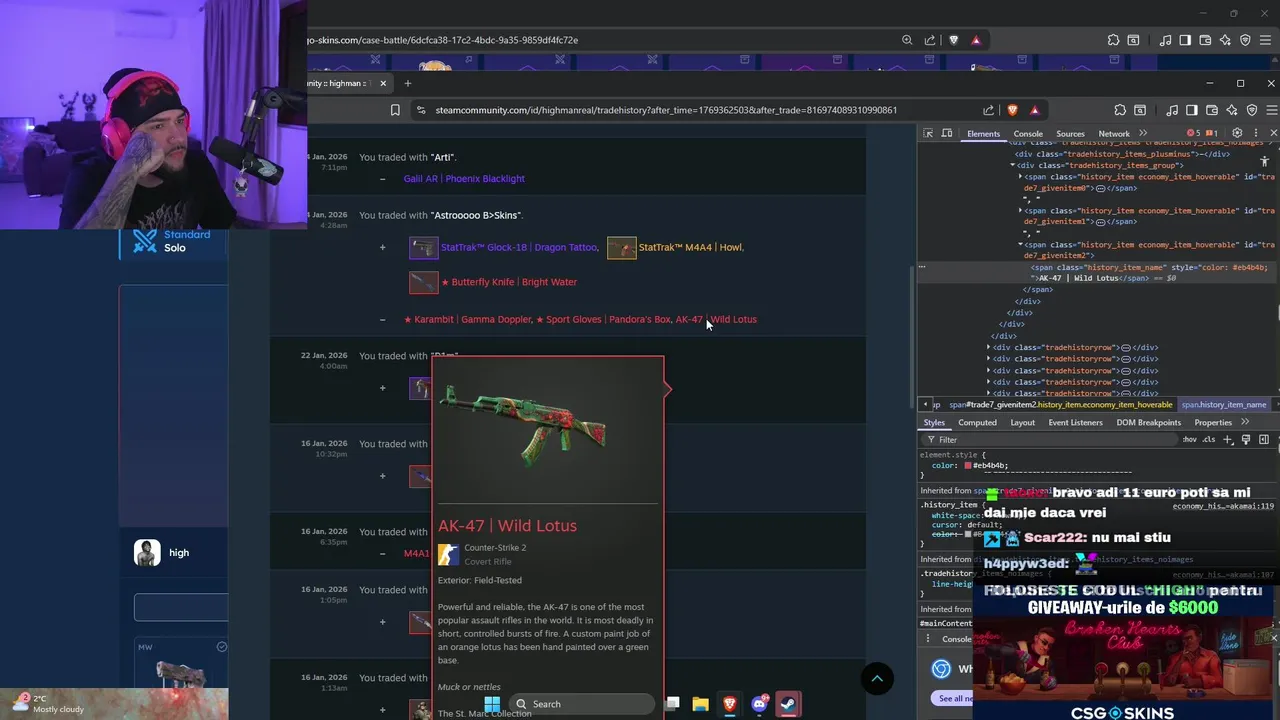The height and width of the screenshot is (720, 1280).
Task: Switch to the Sources tab in DevTools
Action: point(1070,134)
